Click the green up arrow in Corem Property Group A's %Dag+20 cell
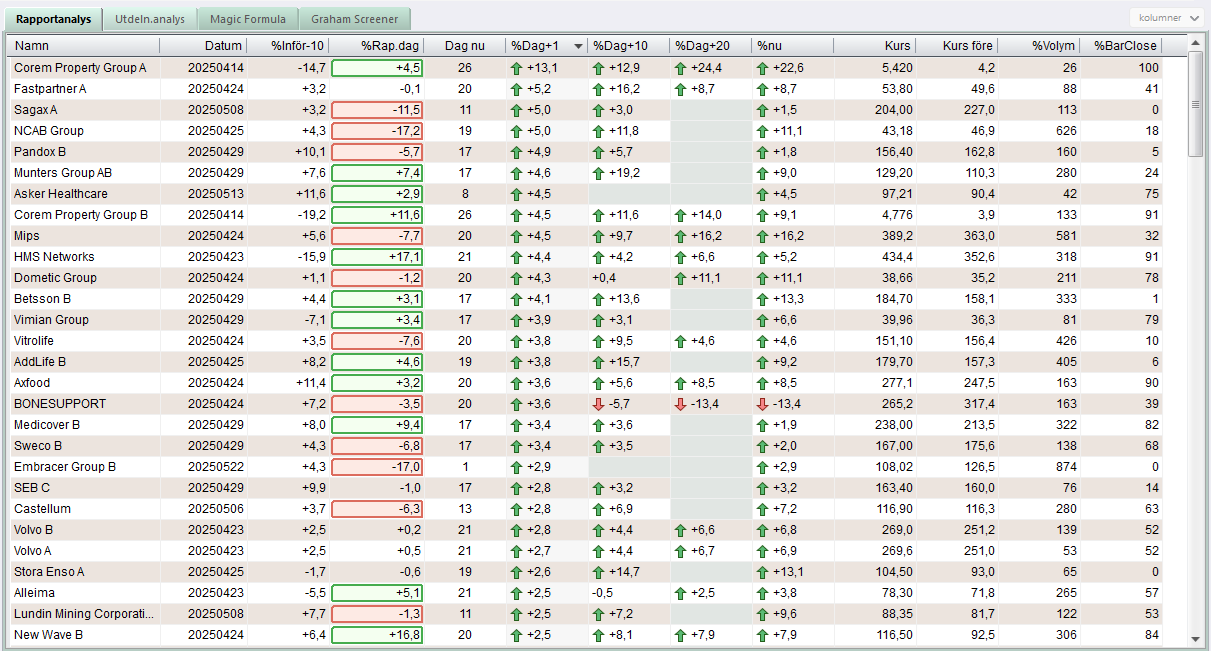This screenshot has height=651, width=1211. pyautogui.click(x=681, y=68)
